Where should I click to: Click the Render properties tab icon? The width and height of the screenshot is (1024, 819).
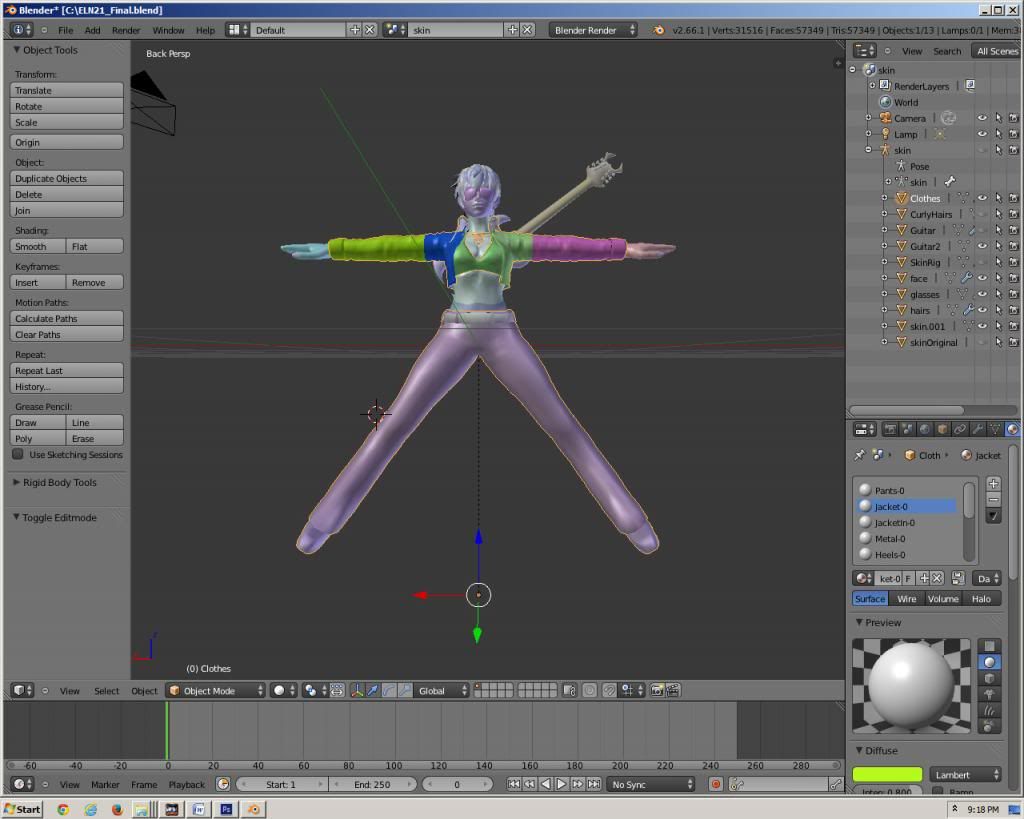pyautogui.click(x=889, y=429)
